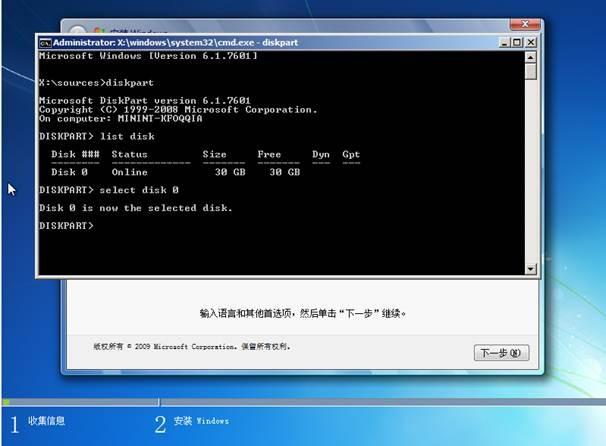Click the 'Online' status value
This screenshot has height=446, width=606.
(x=129, y=172)
